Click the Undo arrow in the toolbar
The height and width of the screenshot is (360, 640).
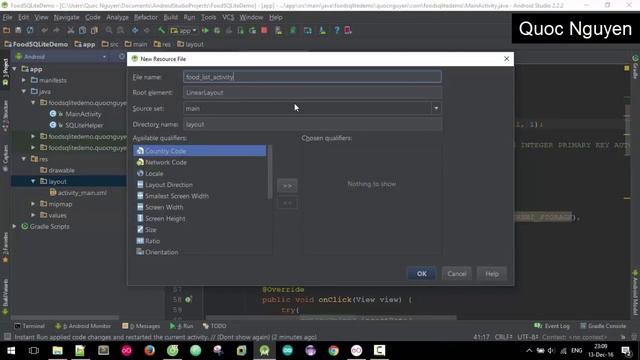tap(44, 30)
